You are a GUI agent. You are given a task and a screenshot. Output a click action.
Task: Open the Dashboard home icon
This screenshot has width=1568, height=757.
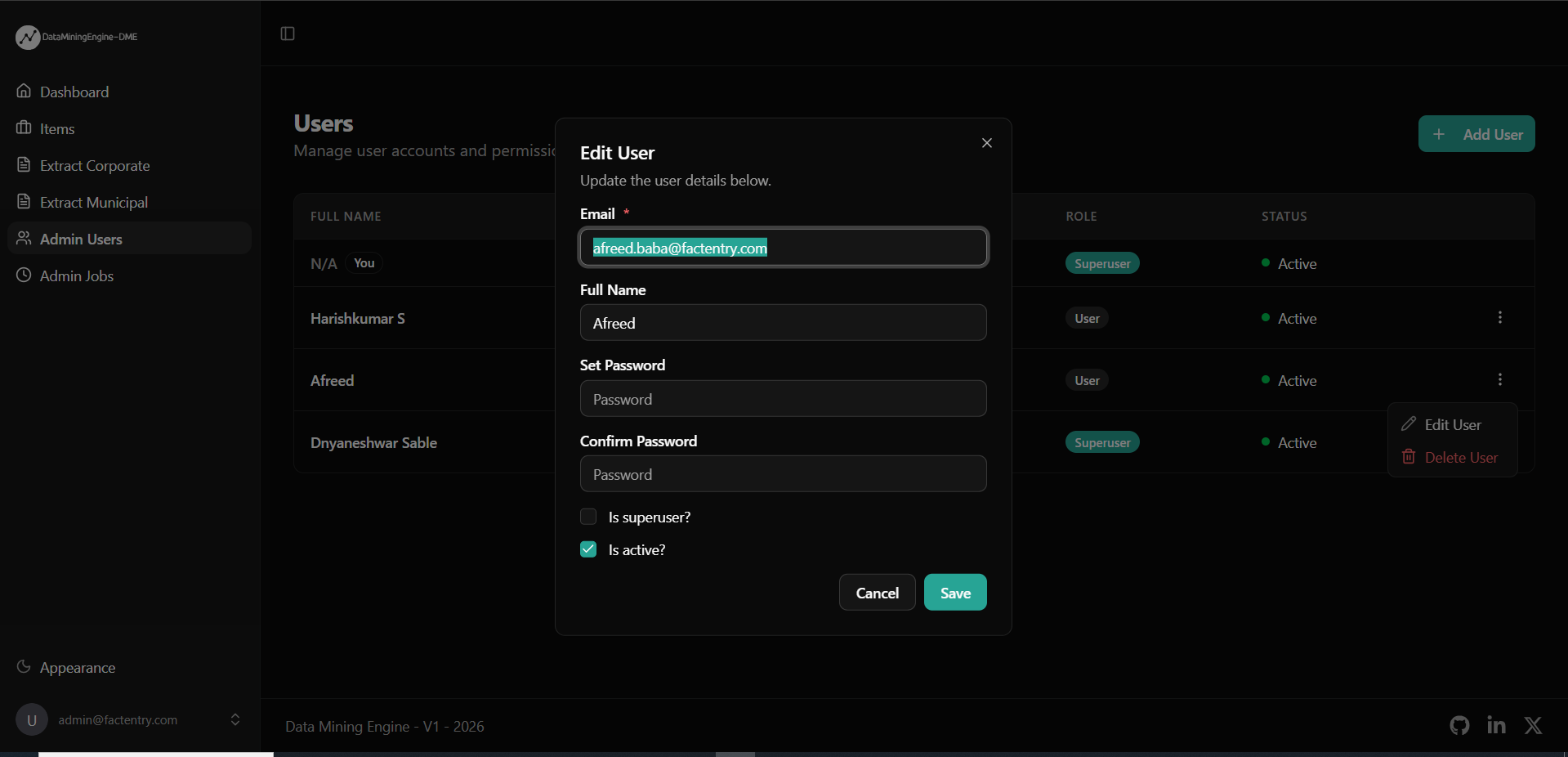pyautogui.click(x=24, y=91)
